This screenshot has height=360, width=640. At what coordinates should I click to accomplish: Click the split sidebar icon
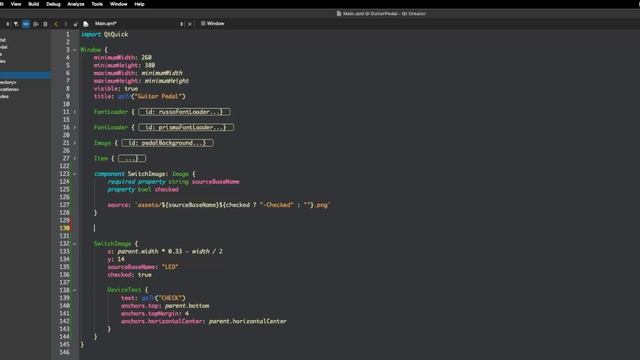[36, 24]
